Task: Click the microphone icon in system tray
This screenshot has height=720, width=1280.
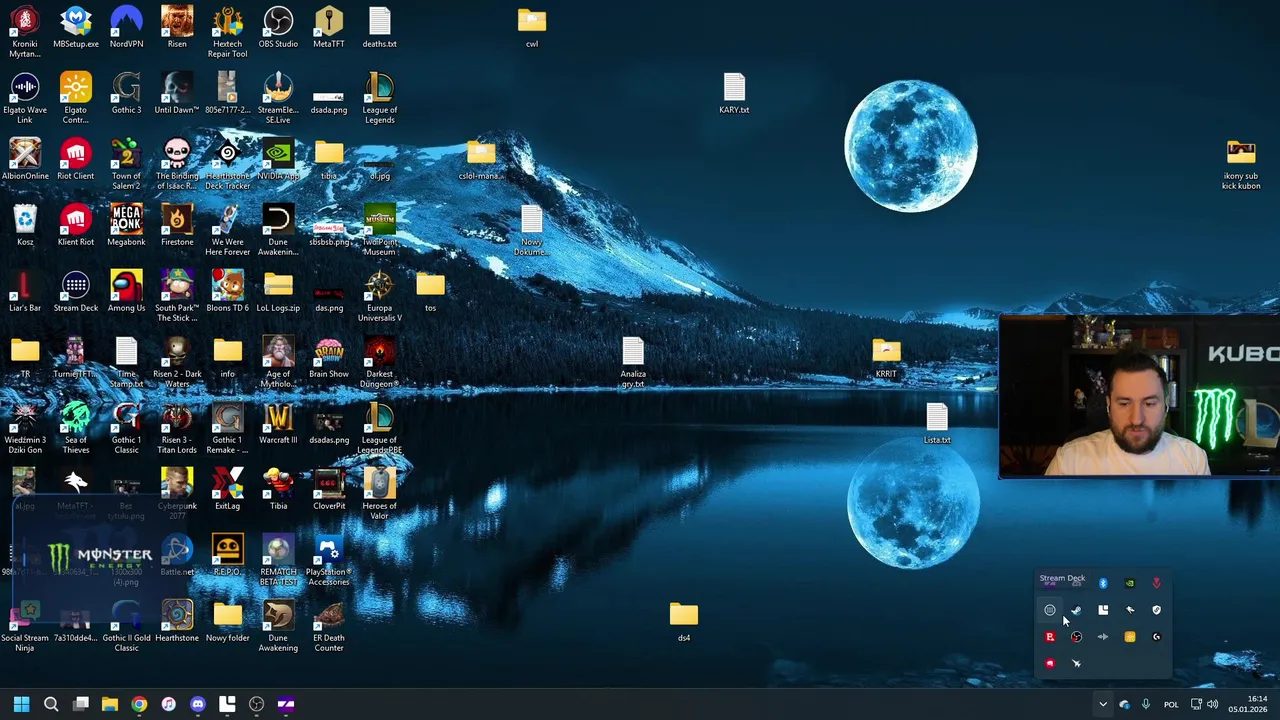Action: [1146, 704]
